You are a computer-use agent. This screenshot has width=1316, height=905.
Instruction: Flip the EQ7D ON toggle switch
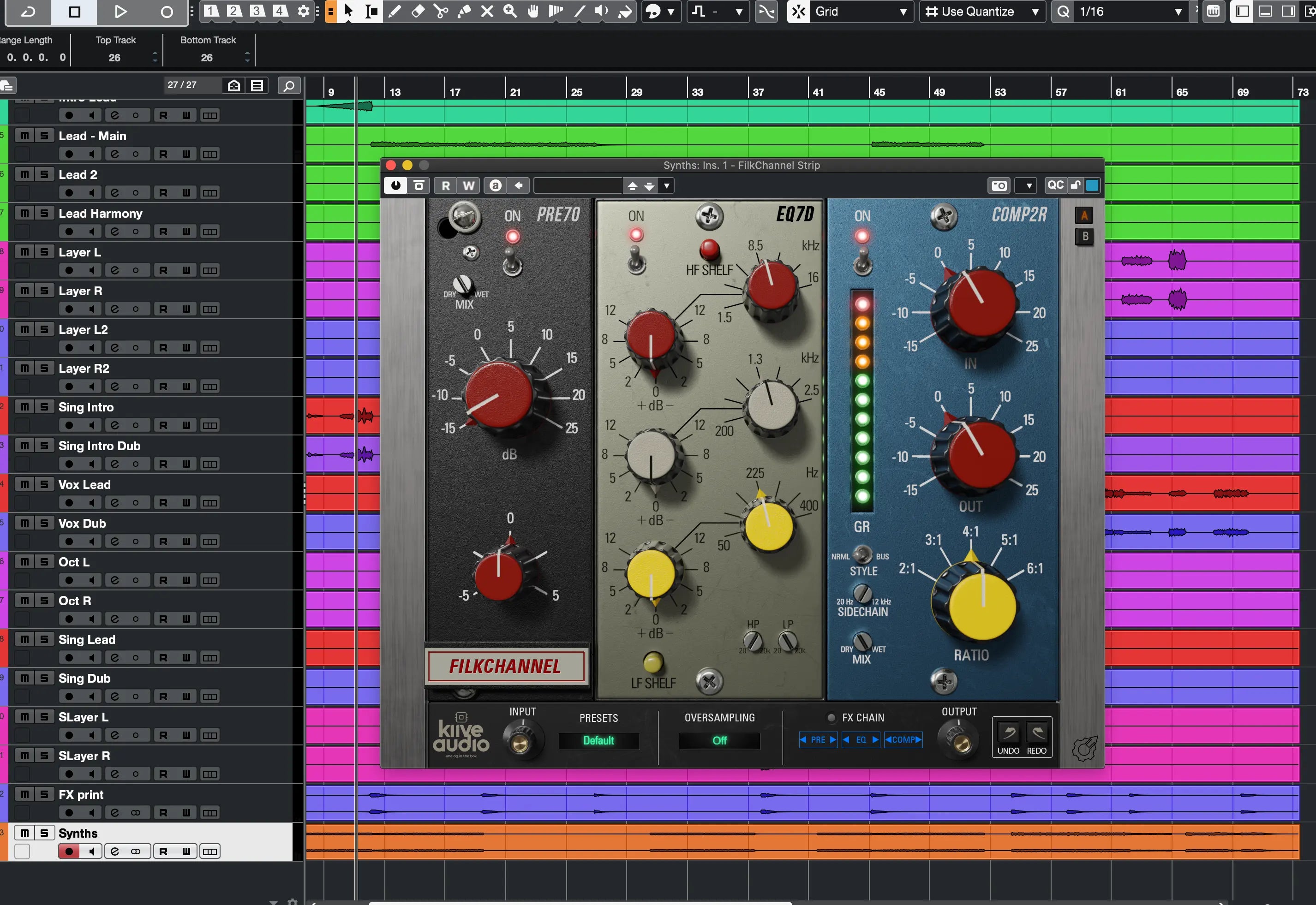(x=636, y=261)
